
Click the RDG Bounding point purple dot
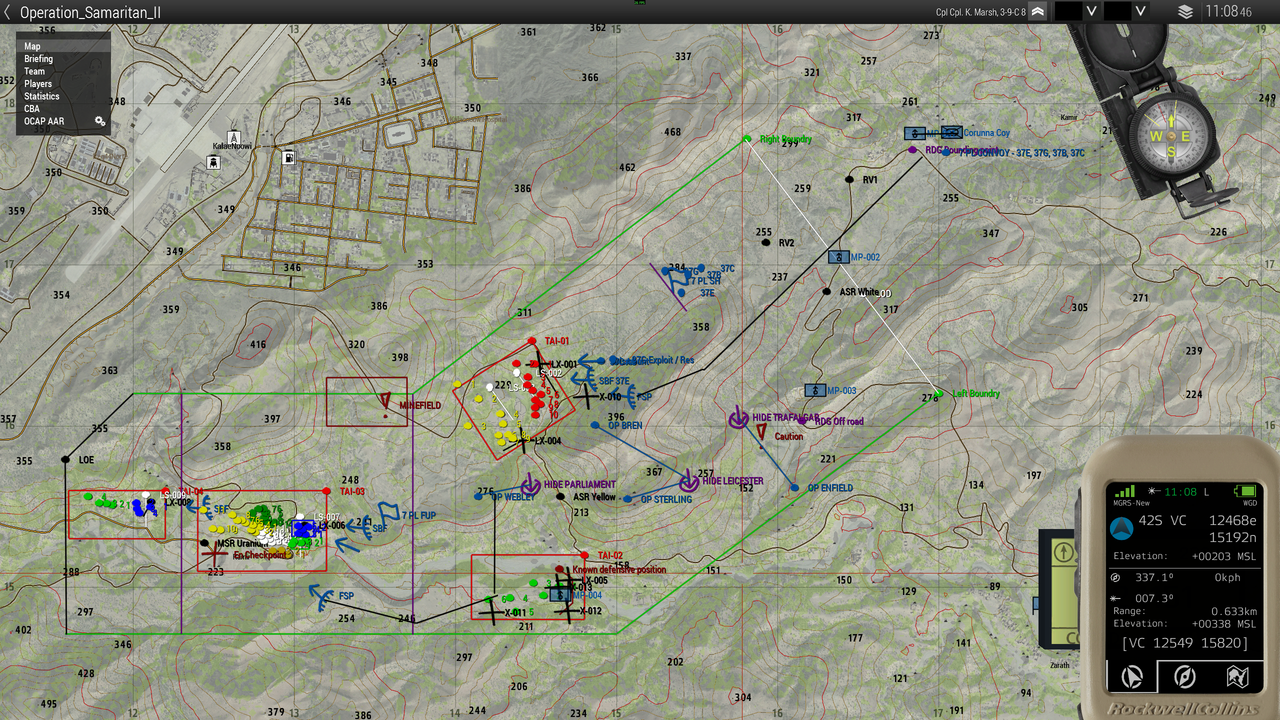913,150
